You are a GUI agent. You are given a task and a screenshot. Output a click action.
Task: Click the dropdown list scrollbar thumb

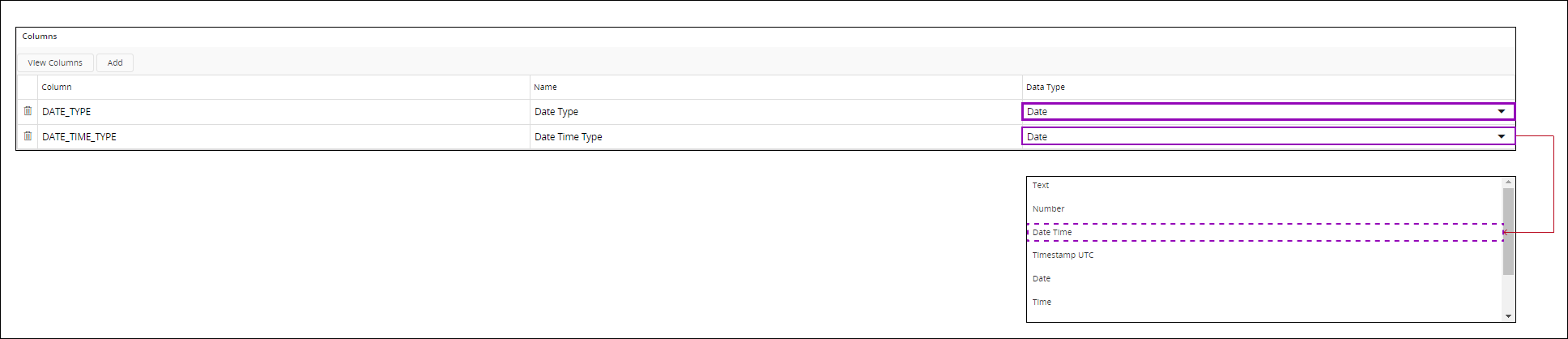(x=1508, y=231)
